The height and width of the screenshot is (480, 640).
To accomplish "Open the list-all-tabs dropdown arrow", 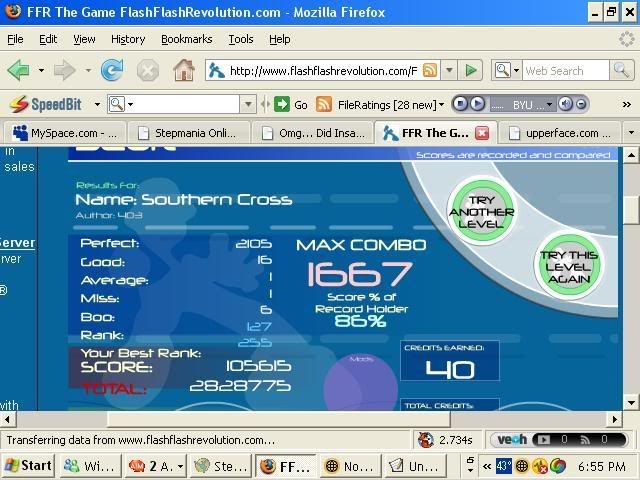I will 630,133.
